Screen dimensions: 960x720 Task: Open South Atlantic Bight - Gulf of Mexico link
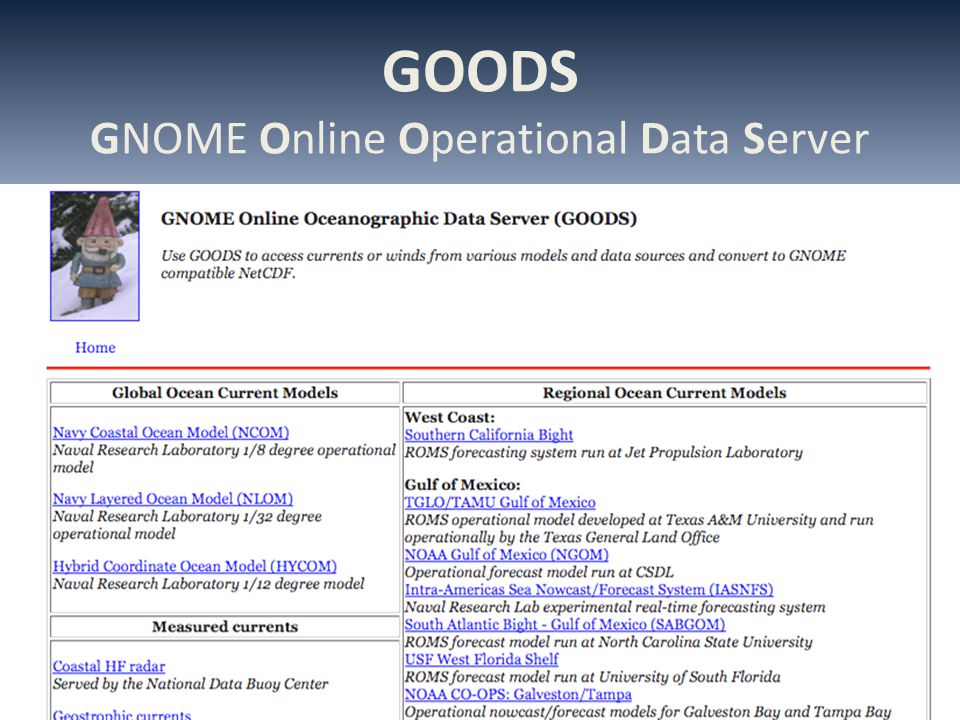pyautogui.click(x=565, y=624)
